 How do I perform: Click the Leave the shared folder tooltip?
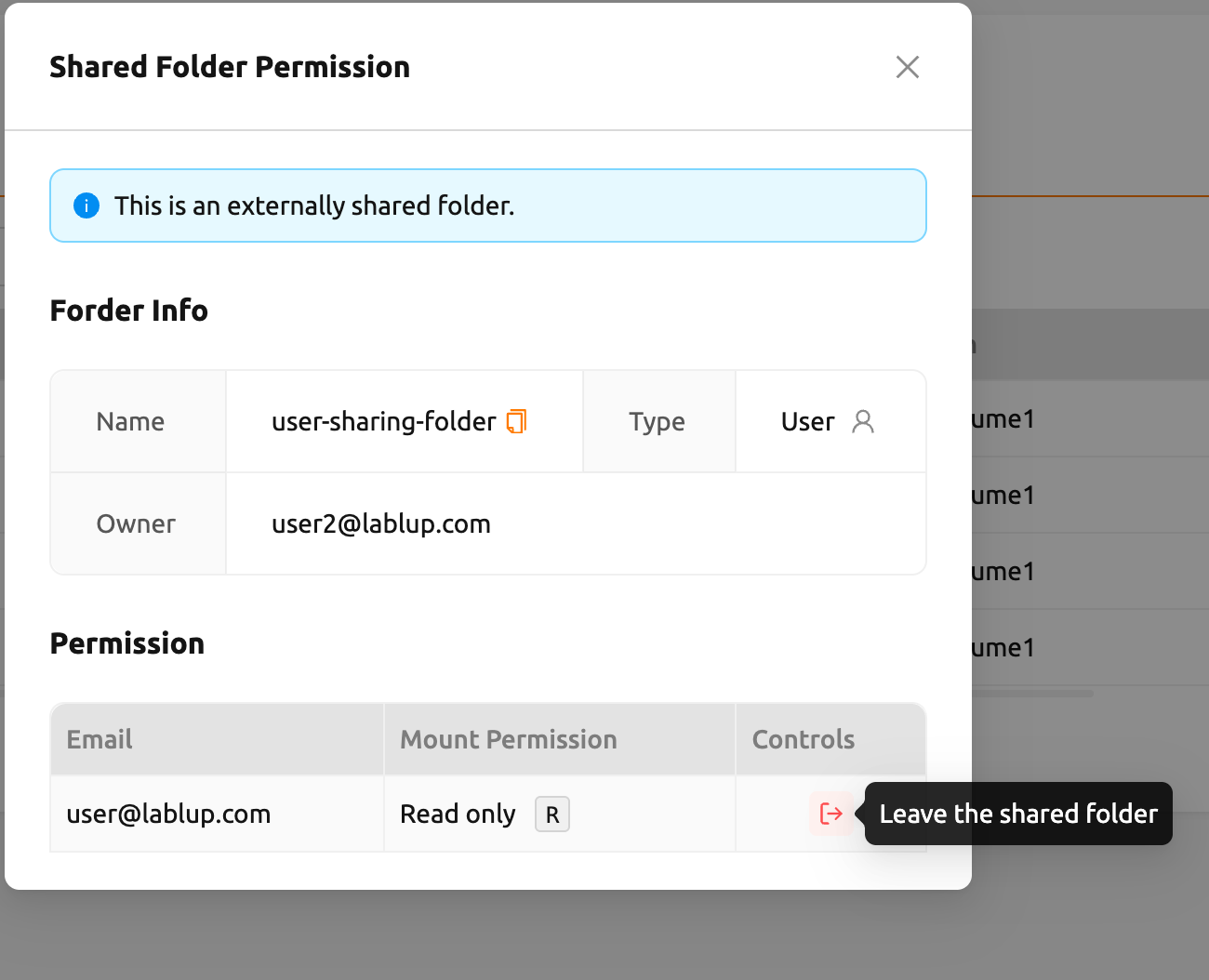point(1018,814)
